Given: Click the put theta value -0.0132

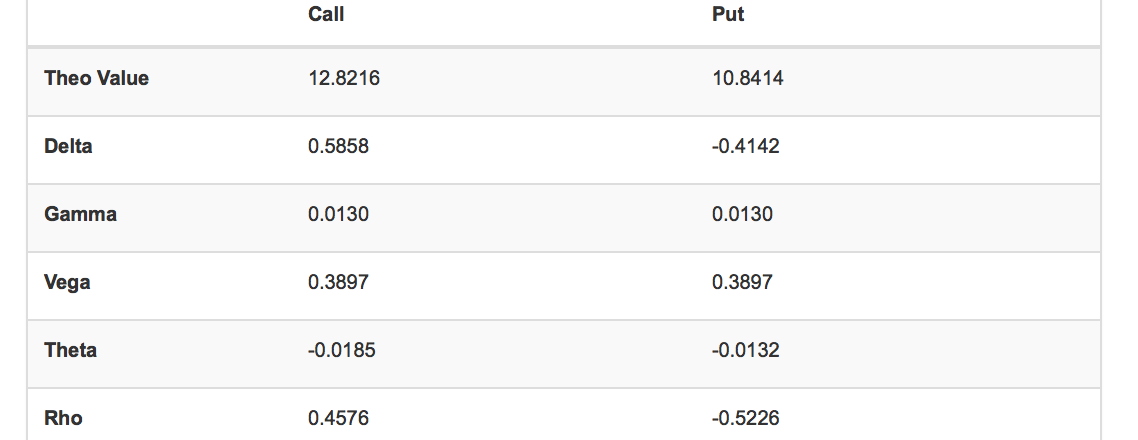Looking at the screenshot, I should (x=746, y=350).
